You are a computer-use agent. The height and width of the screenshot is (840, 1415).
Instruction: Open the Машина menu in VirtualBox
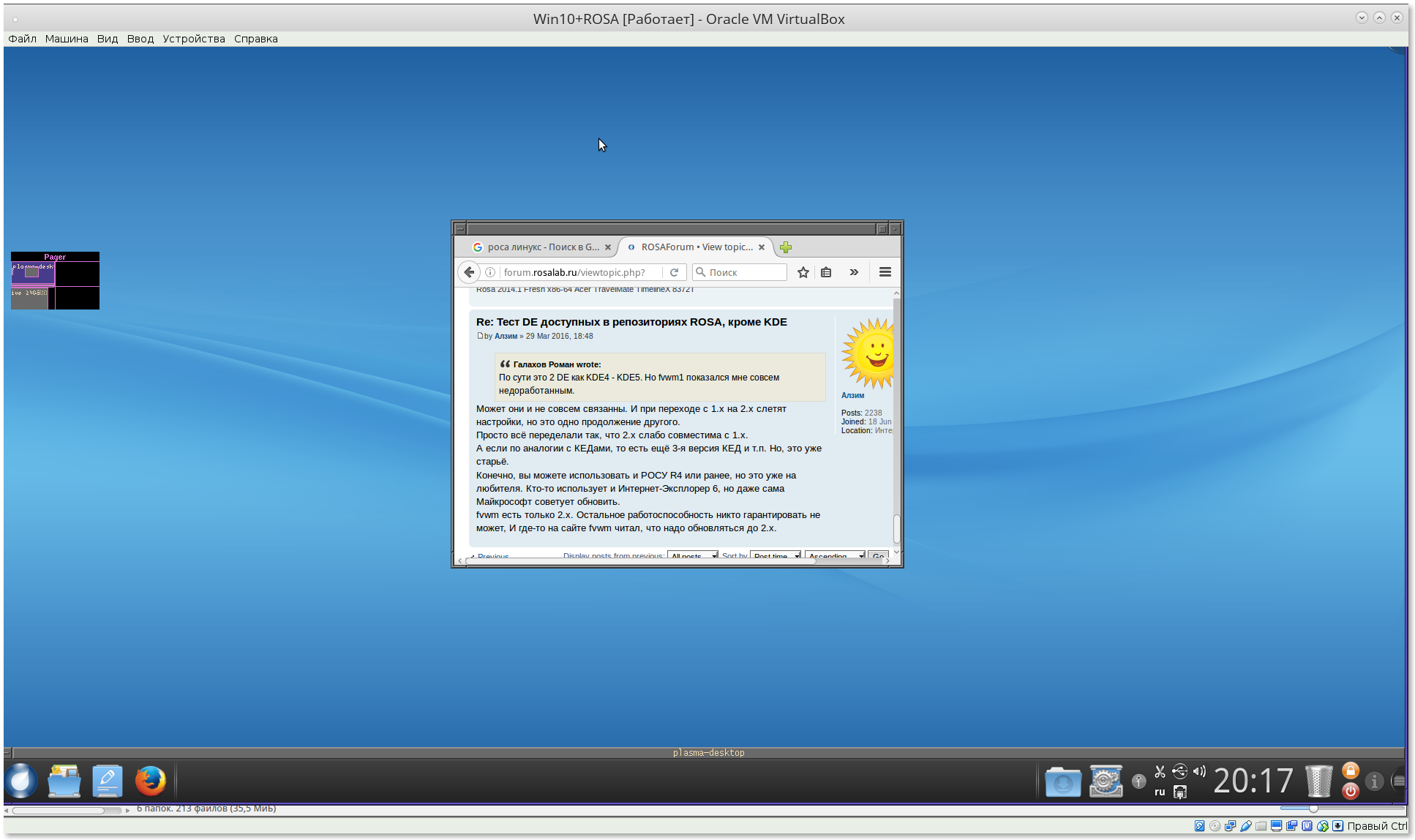point(67,39)
